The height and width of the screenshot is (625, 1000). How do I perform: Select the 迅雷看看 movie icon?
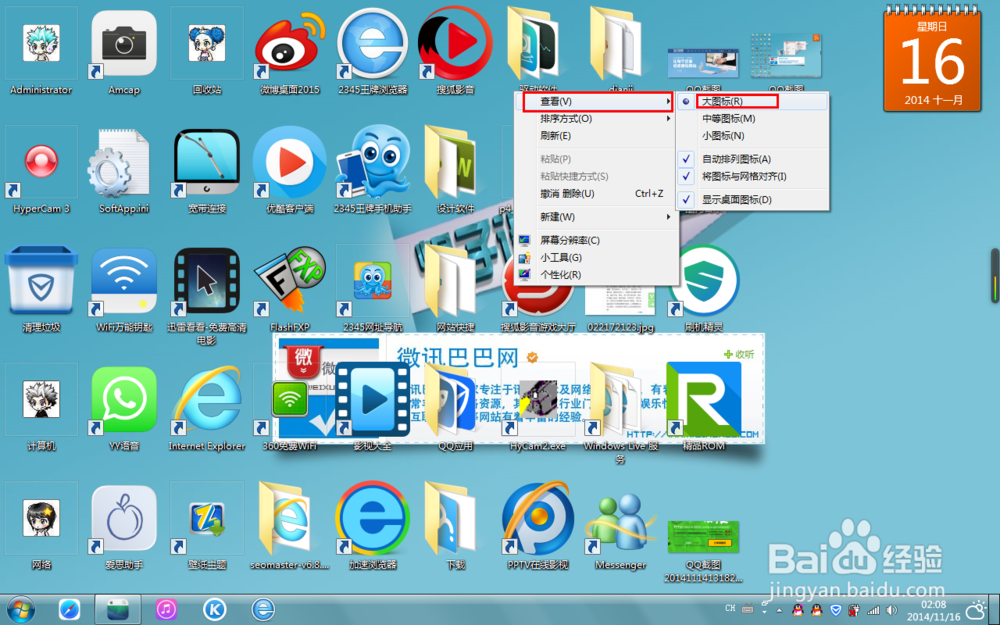(x=207, y=295)
